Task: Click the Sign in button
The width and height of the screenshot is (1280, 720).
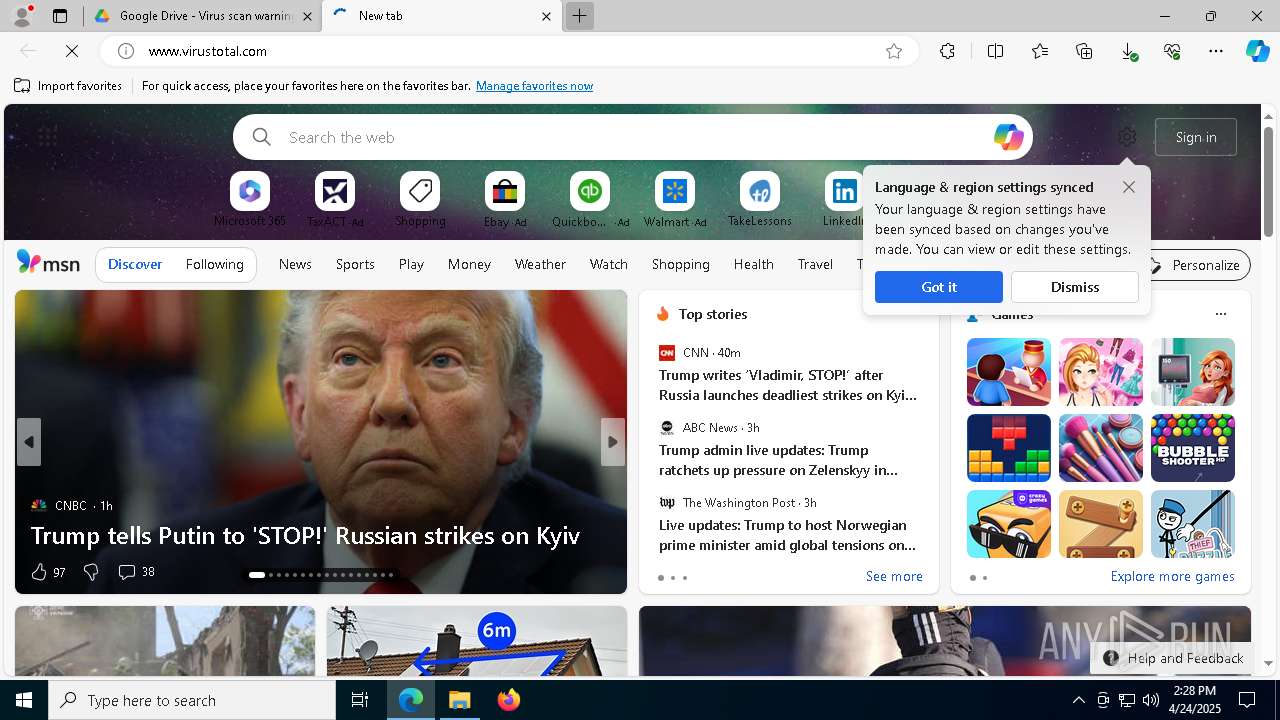Action: [x=1196, y=137]
